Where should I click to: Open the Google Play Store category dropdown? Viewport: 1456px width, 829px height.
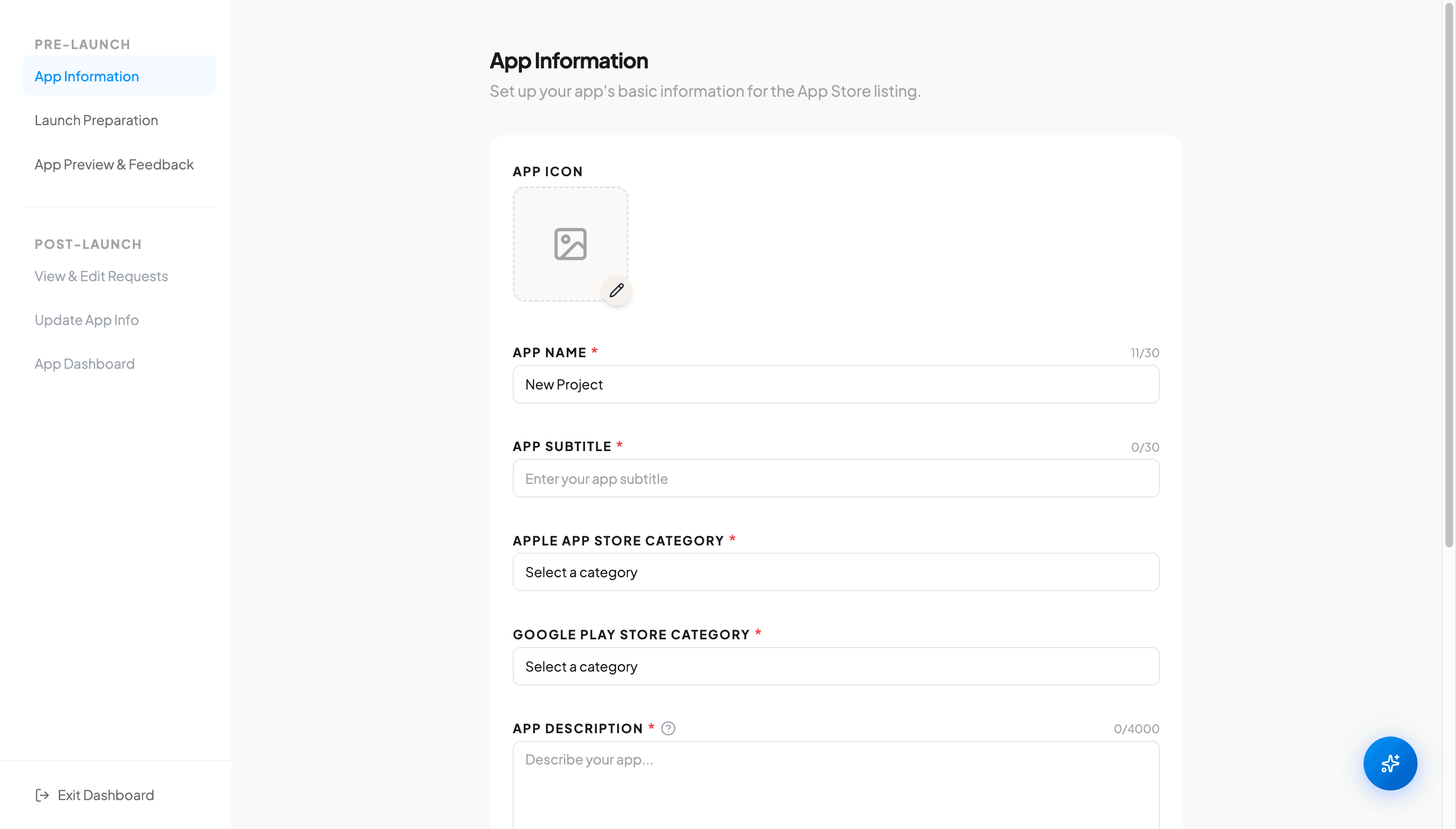(x=835, y=666)
